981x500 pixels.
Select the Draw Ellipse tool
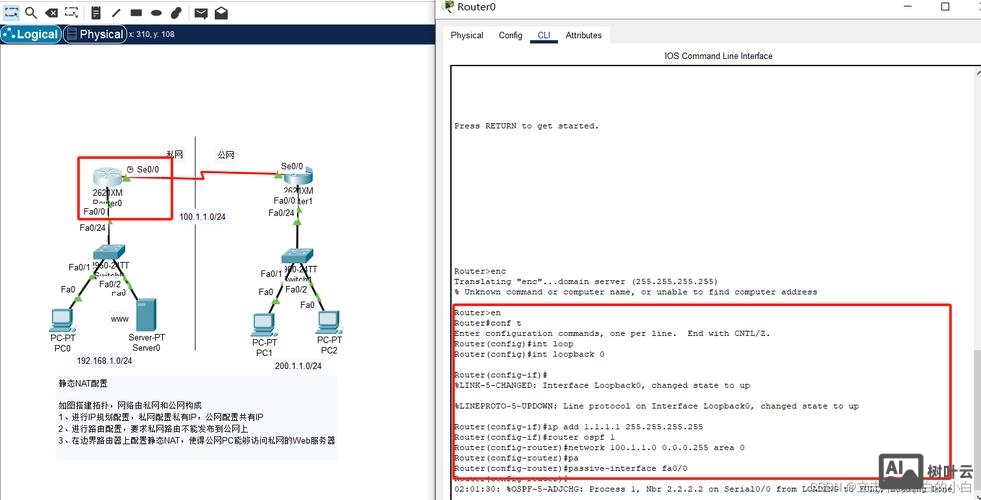coord(156,13)
